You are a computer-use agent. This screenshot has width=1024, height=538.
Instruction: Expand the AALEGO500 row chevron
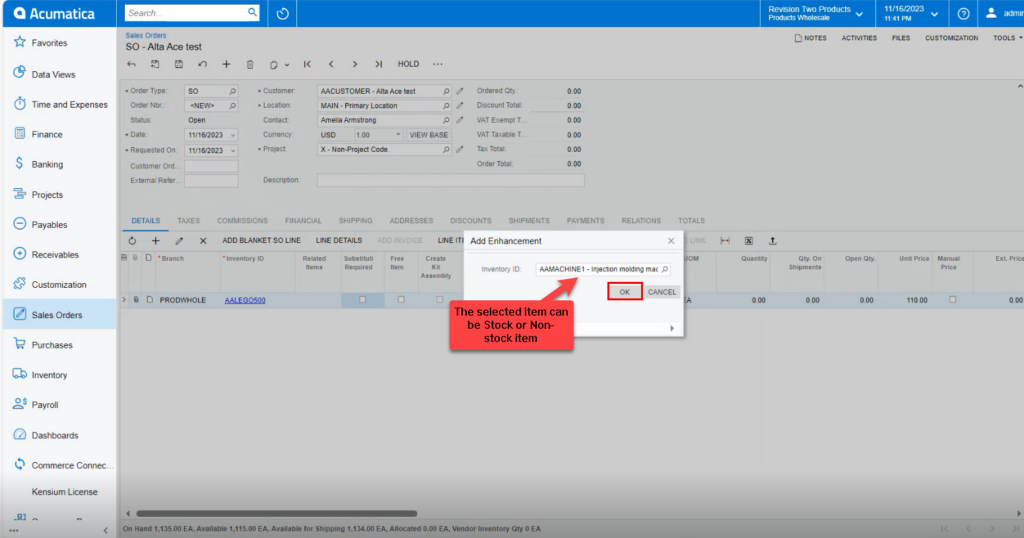(x=124, y=300)
